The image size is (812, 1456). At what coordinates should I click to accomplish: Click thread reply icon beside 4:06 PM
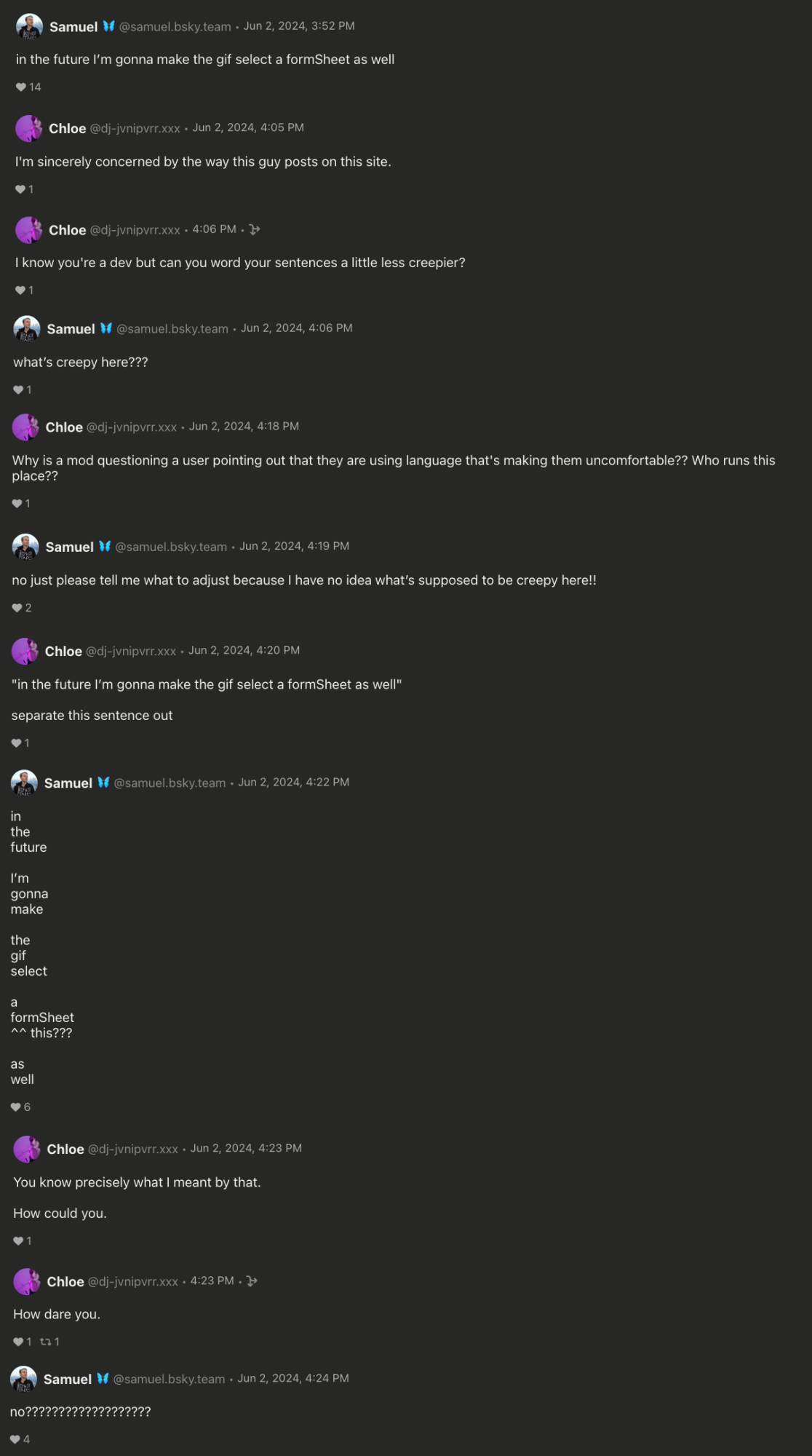(254, 229)
